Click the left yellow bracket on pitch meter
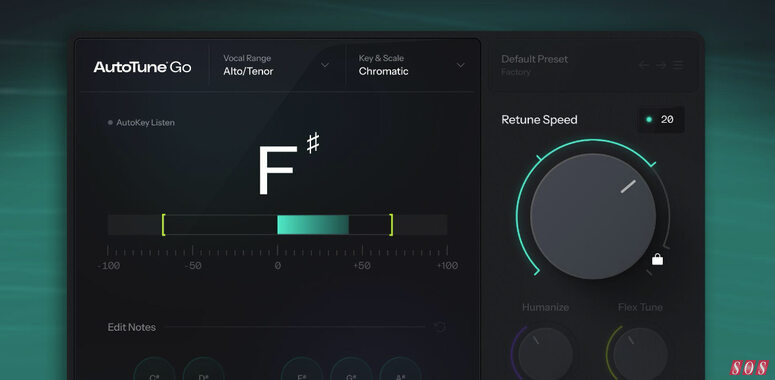775x380 pixels. [x=164, y=225]
